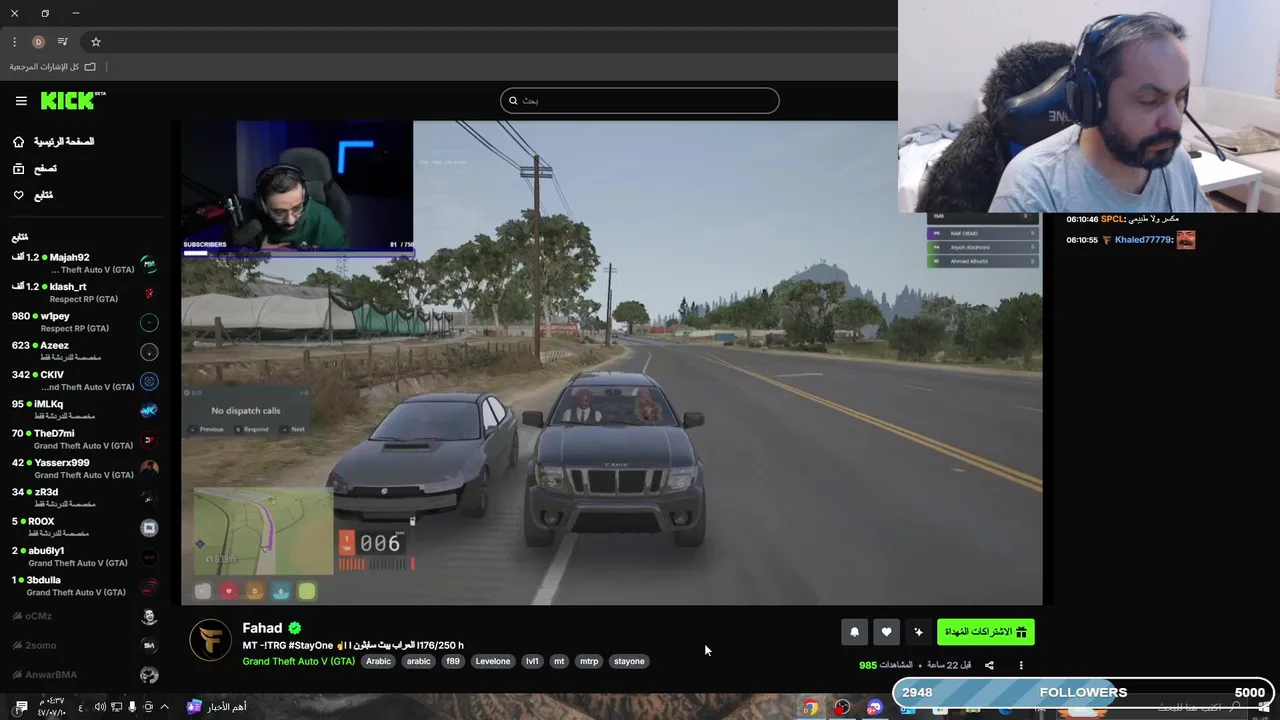Select the offline oCMz channel
This screenshot has height=720, width=1280.
(84, 616)
